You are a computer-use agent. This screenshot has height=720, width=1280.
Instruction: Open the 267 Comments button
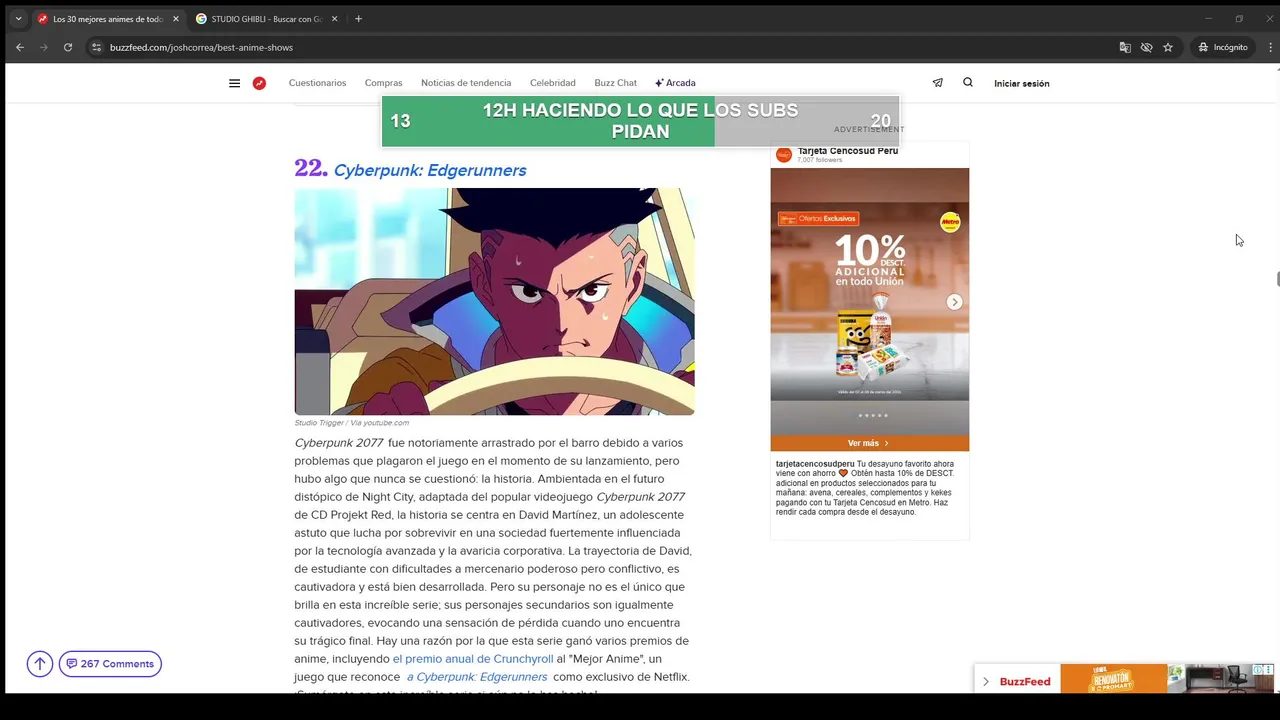pyautogui.click(x=110, y=664)
